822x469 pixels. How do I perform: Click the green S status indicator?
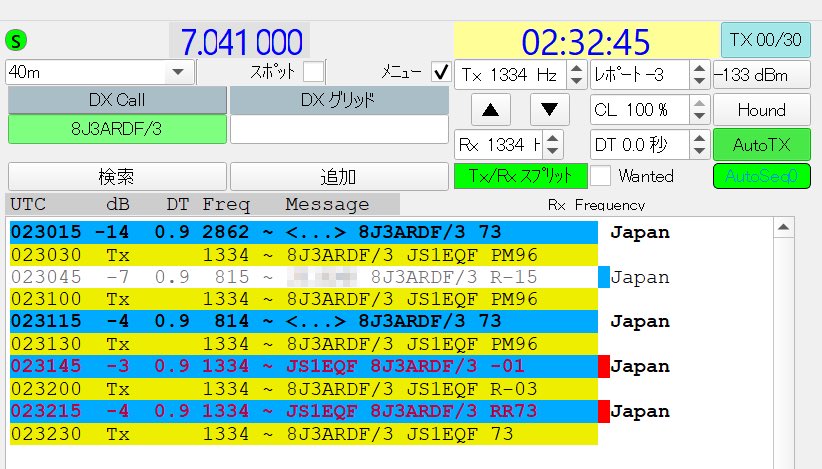point(16,40)
